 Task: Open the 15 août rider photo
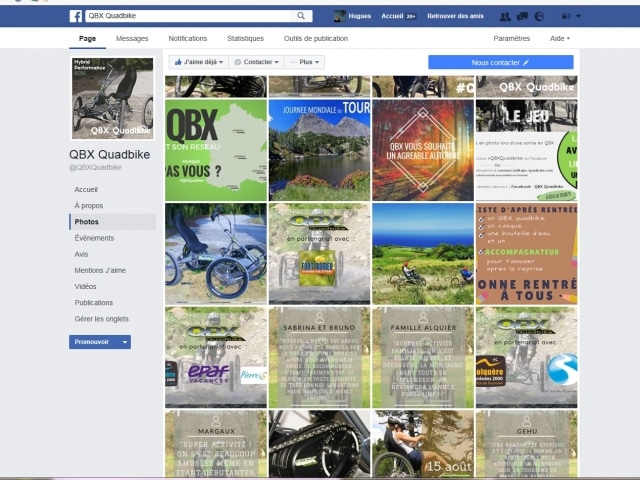click(423, 444)
